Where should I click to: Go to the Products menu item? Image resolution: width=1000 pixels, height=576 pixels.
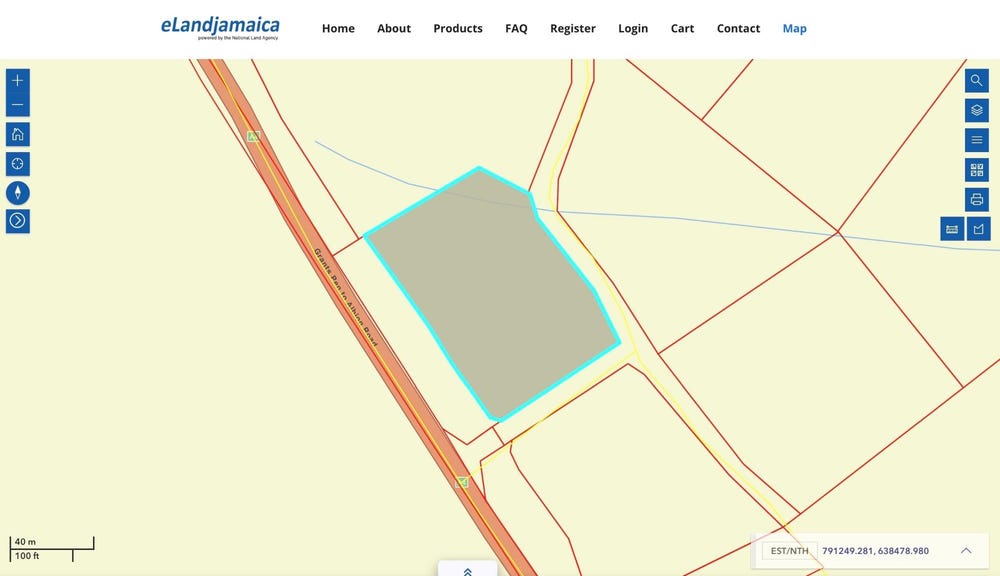(x=458, y=28)
